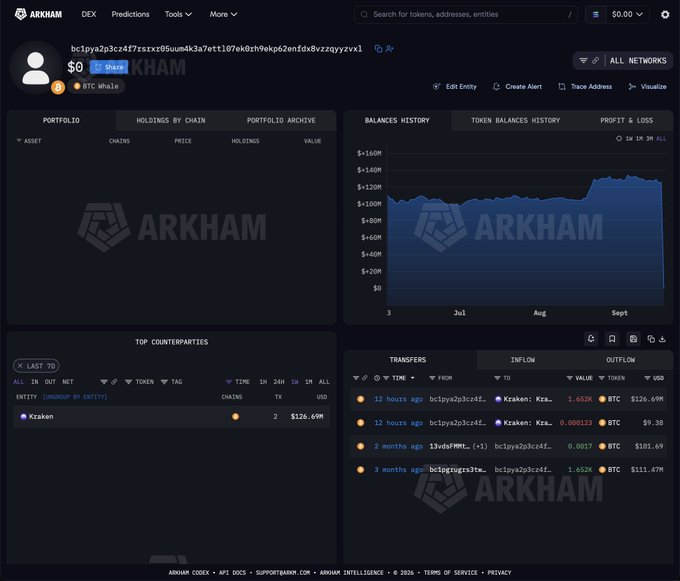Screen dimensions: 680x581
Task: Set balances chart range to ALL
Action: tap(661, 139)
